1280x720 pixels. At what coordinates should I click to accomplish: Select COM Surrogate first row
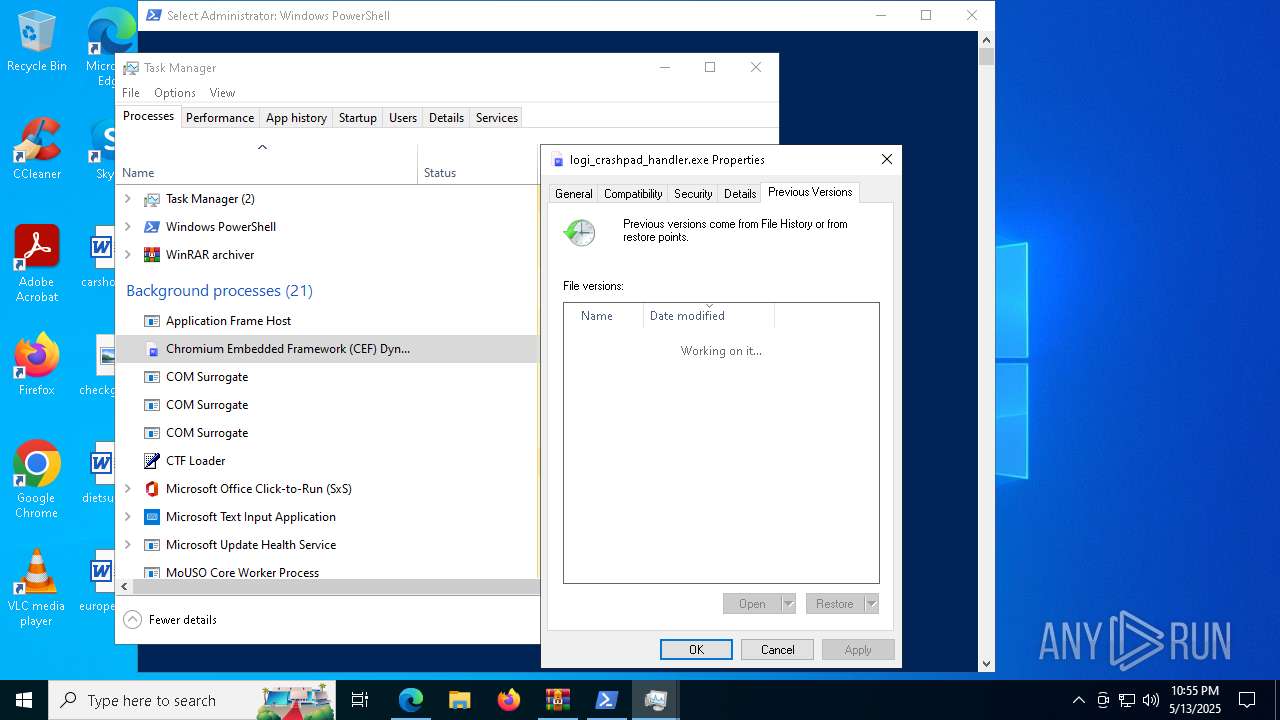pyautogui.click(x=327, y=377)
